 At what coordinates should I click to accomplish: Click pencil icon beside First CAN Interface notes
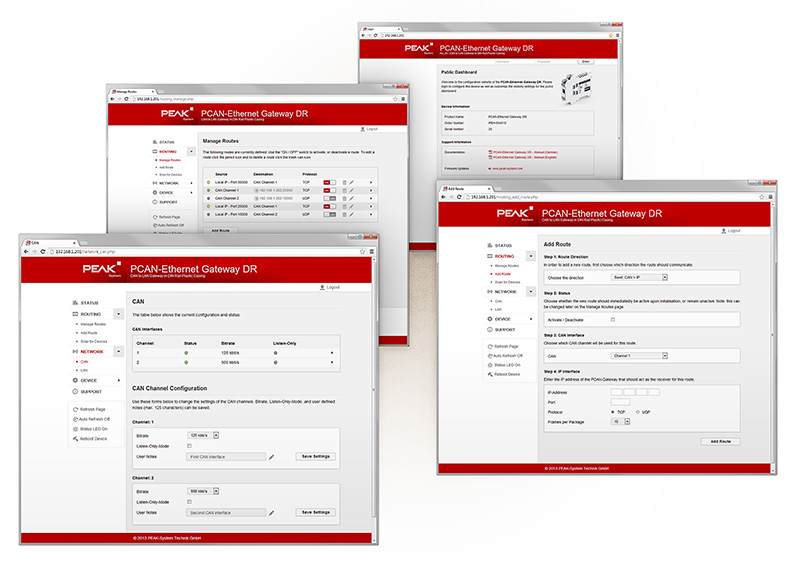(271, 456)
